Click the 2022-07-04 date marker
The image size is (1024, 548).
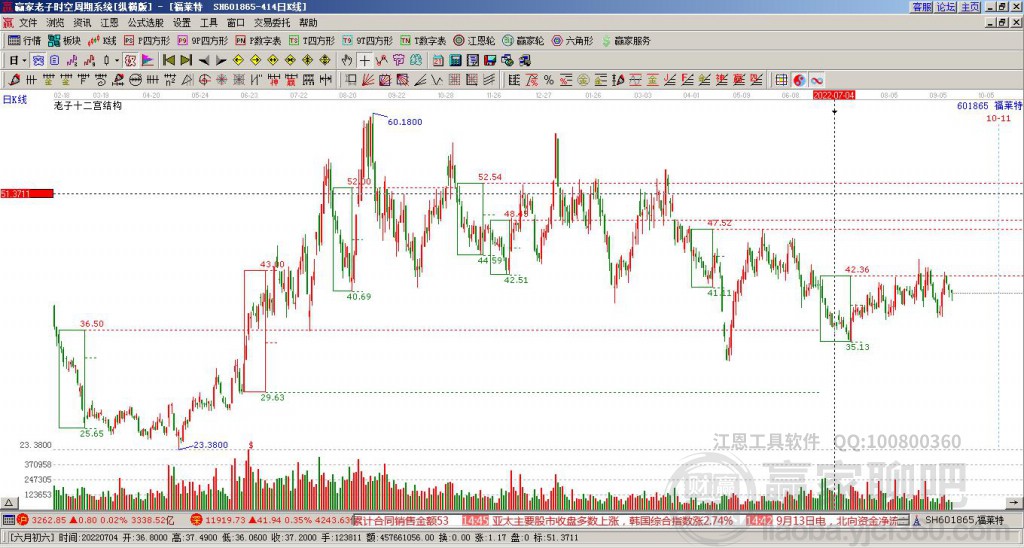(x=833, y=95)
